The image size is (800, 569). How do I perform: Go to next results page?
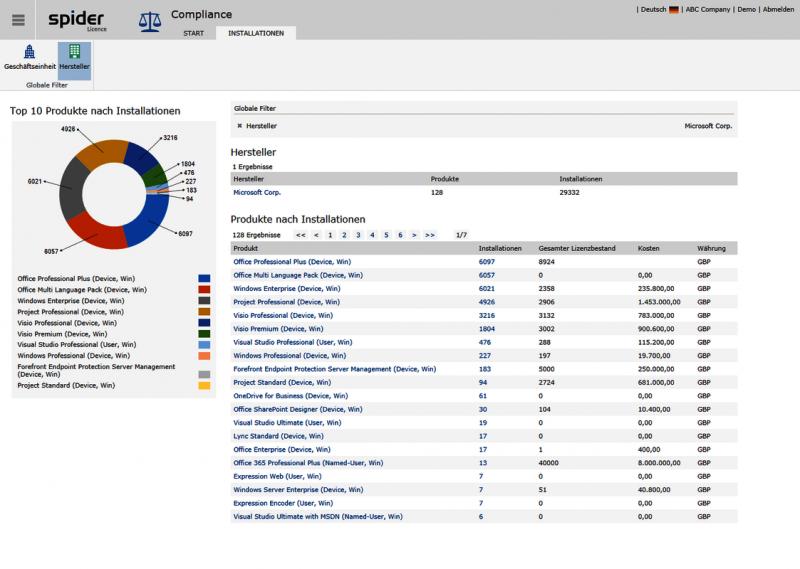[414, 235]
